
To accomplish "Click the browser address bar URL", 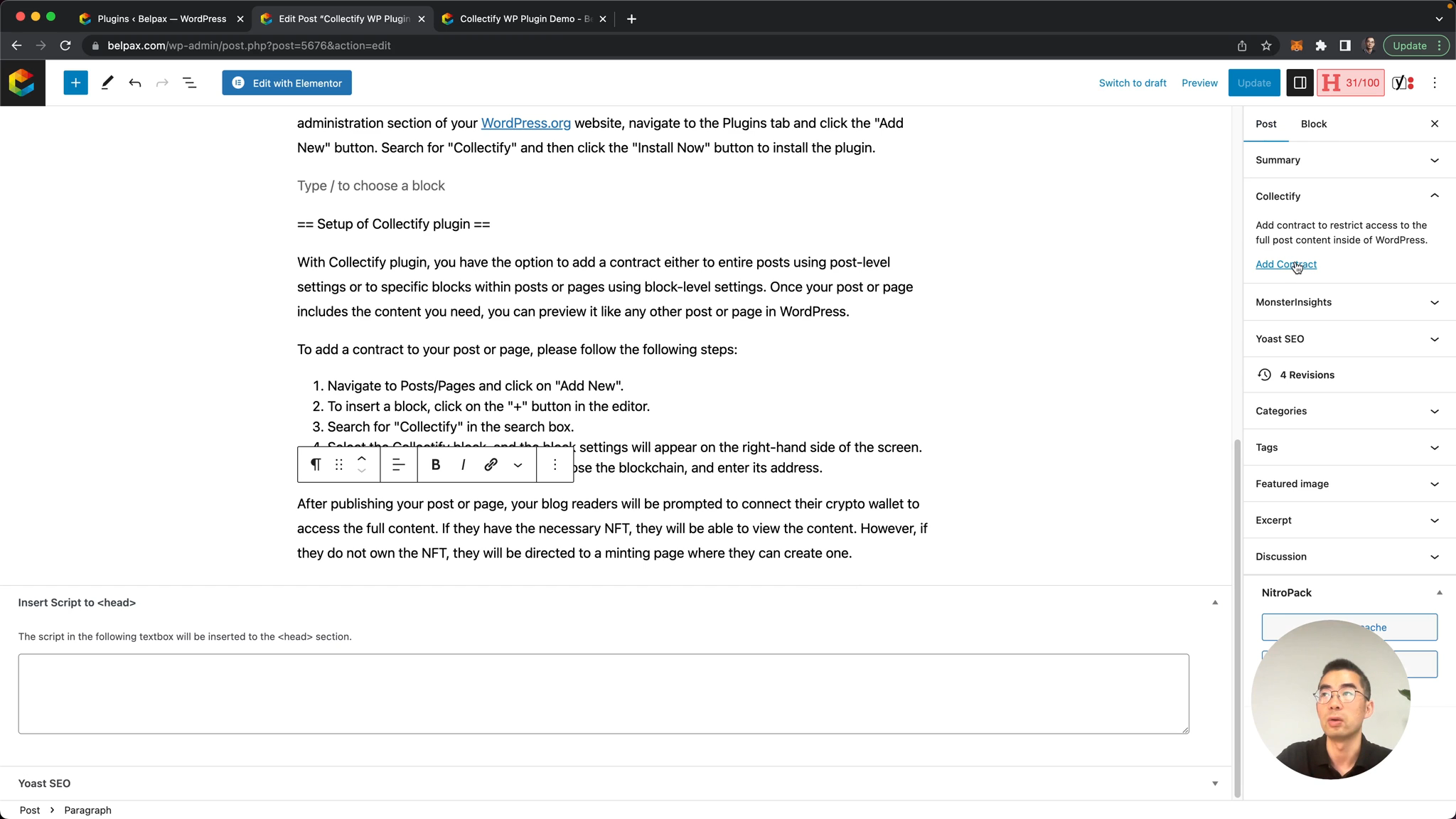I will point(249,45).
